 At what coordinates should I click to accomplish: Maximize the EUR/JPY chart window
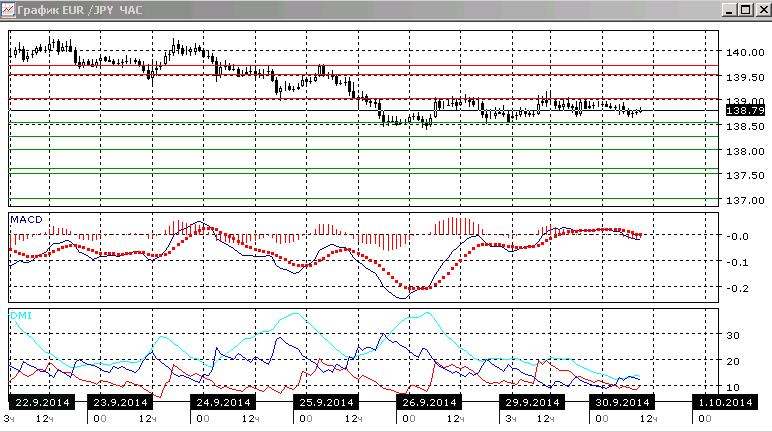point(746,10)
